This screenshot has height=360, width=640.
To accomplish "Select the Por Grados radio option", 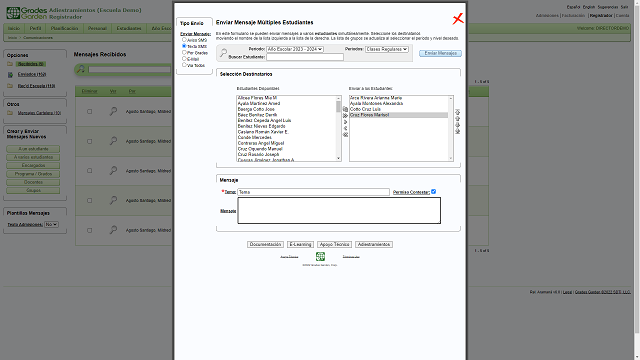I will click(x=184, y=53).
